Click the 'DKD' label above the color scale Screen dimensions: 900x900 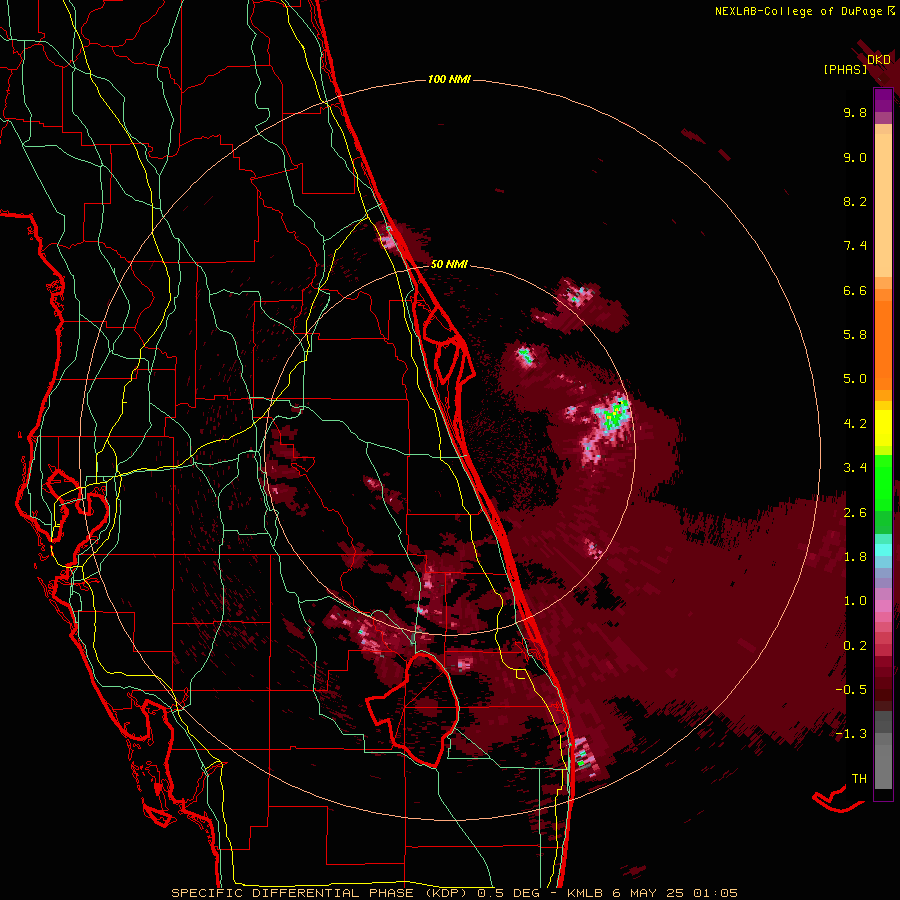tap(879, 60)
